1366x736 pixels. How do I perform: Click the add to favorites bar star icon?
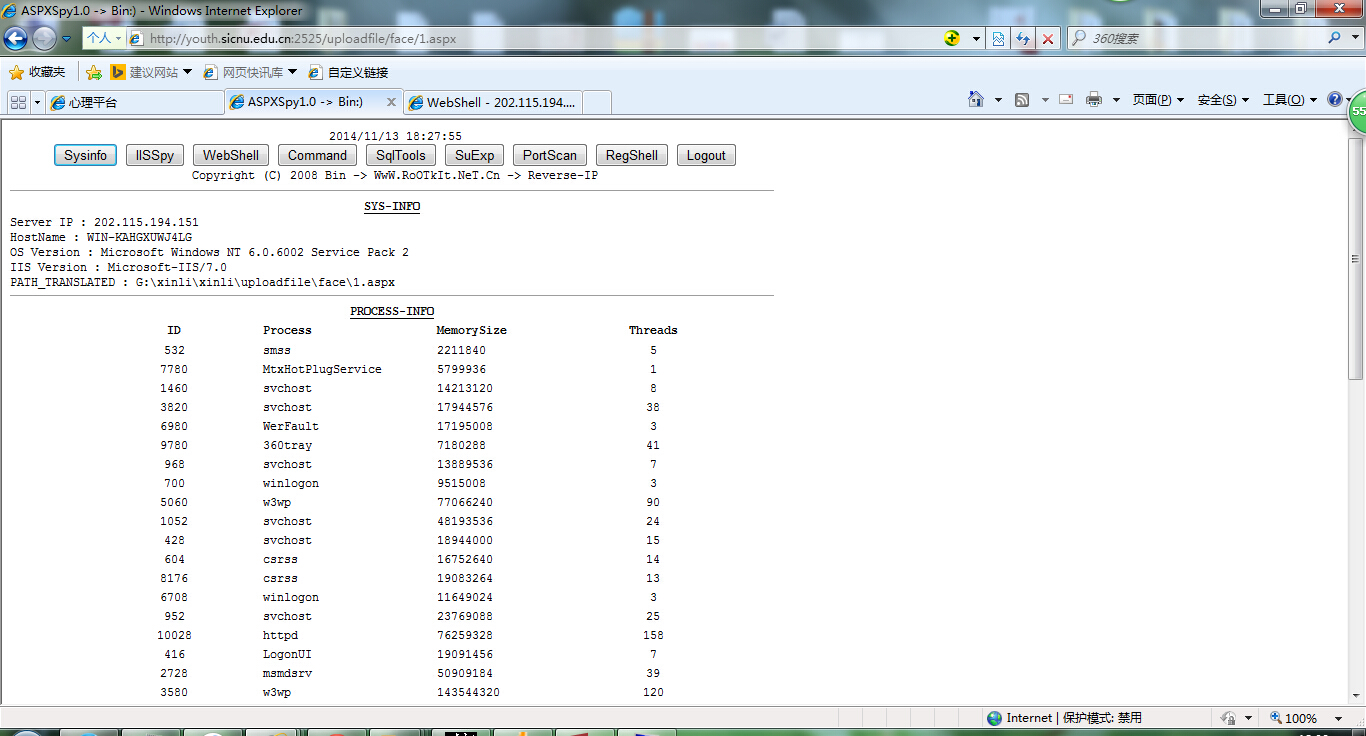tap(94, 72)
